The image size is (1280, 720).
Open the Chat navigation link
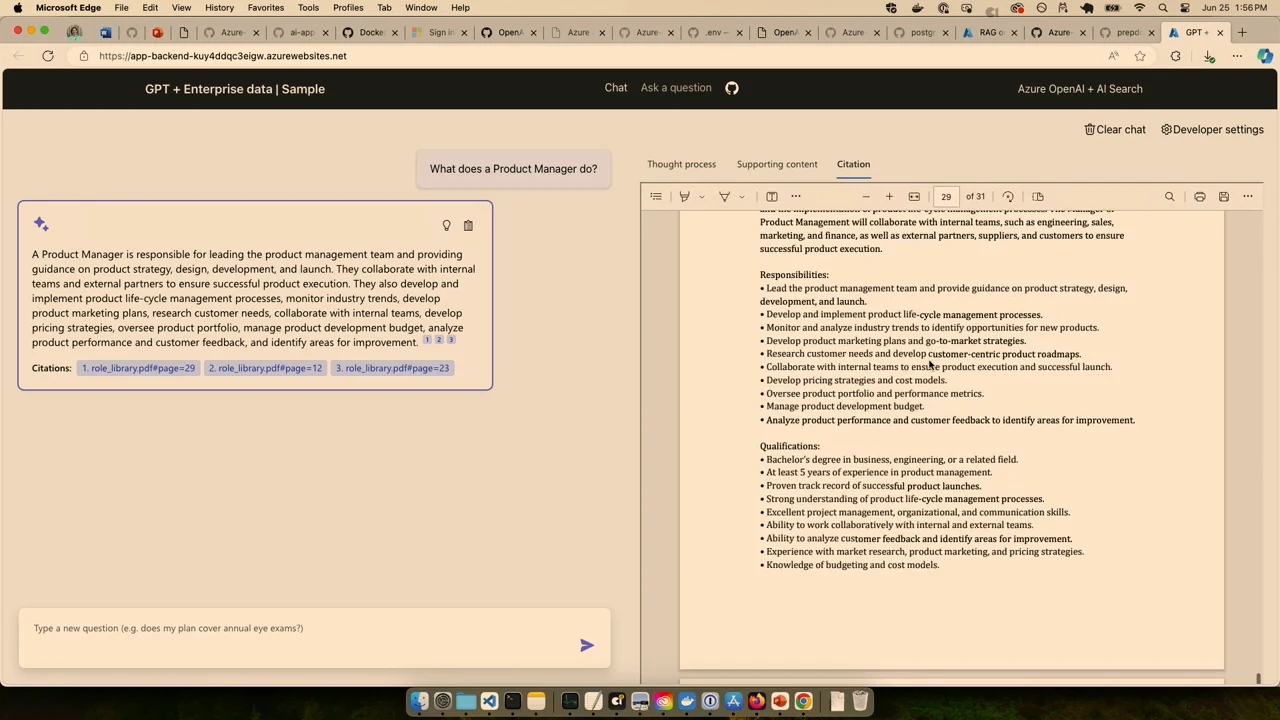tap(616, 88)
